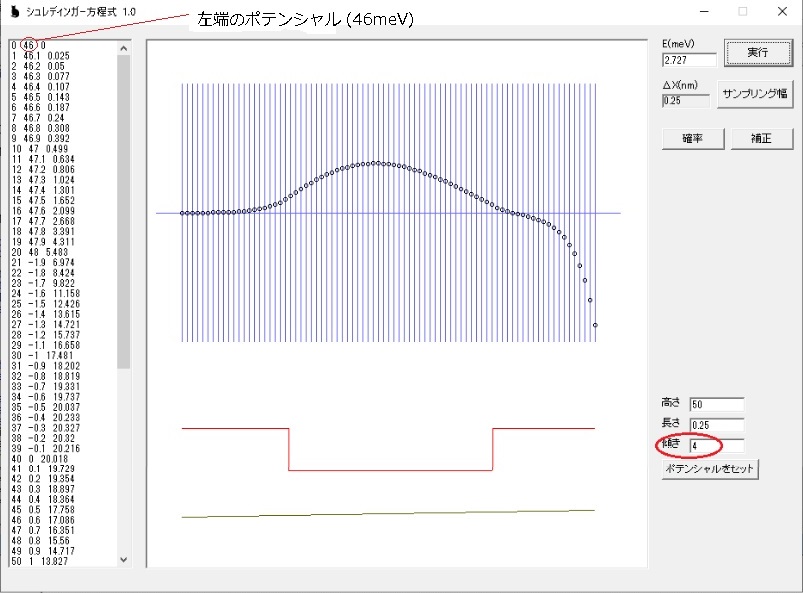The height and width of the screenshot is (593, 803).
Task: Click into the 長さ input box
Action: point(716,424)
